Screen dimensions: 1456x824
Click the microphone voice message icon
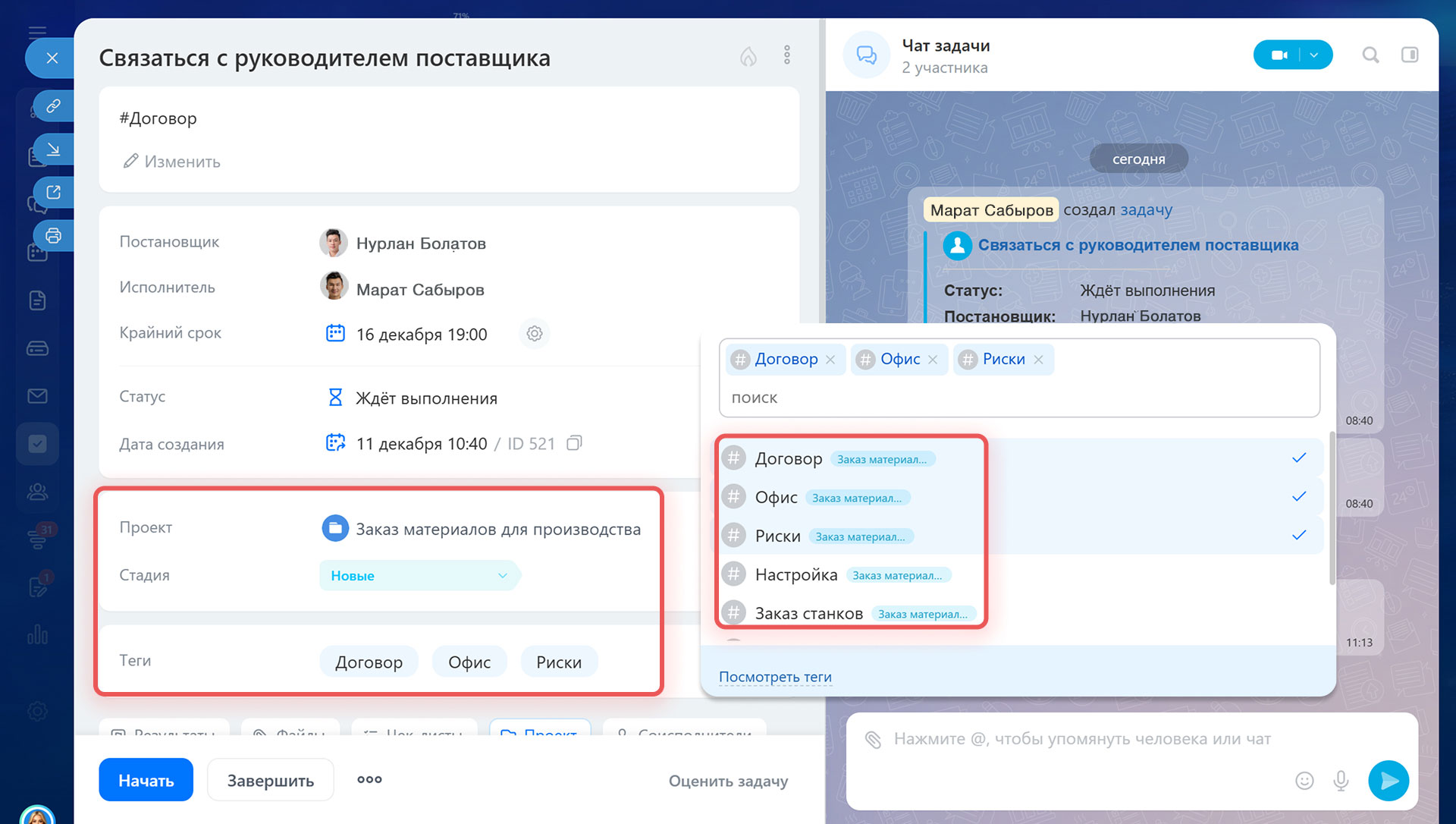[x=1340, y=780]
